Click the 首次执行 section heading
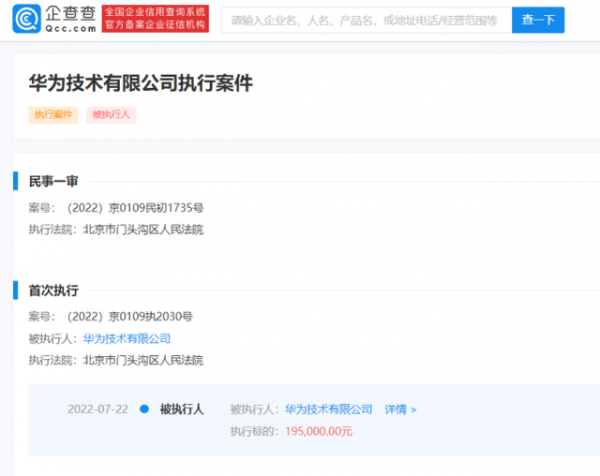The image size is (600, 476). click(53, 290)
